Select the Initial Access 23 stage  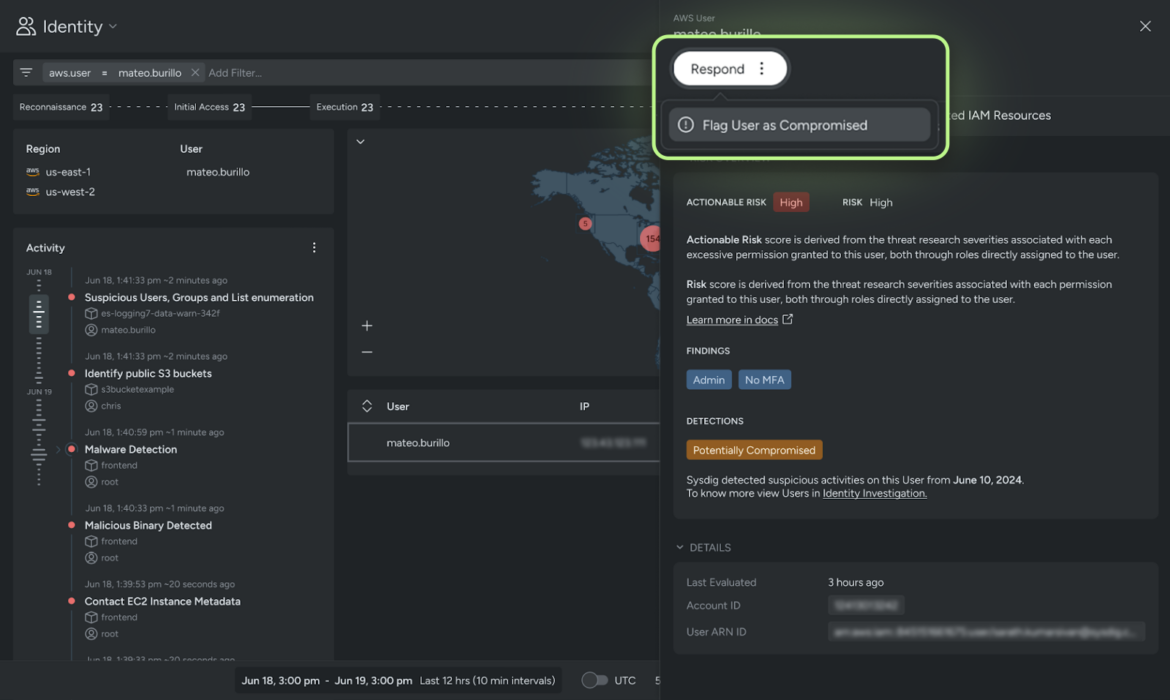tap(209, 107)
